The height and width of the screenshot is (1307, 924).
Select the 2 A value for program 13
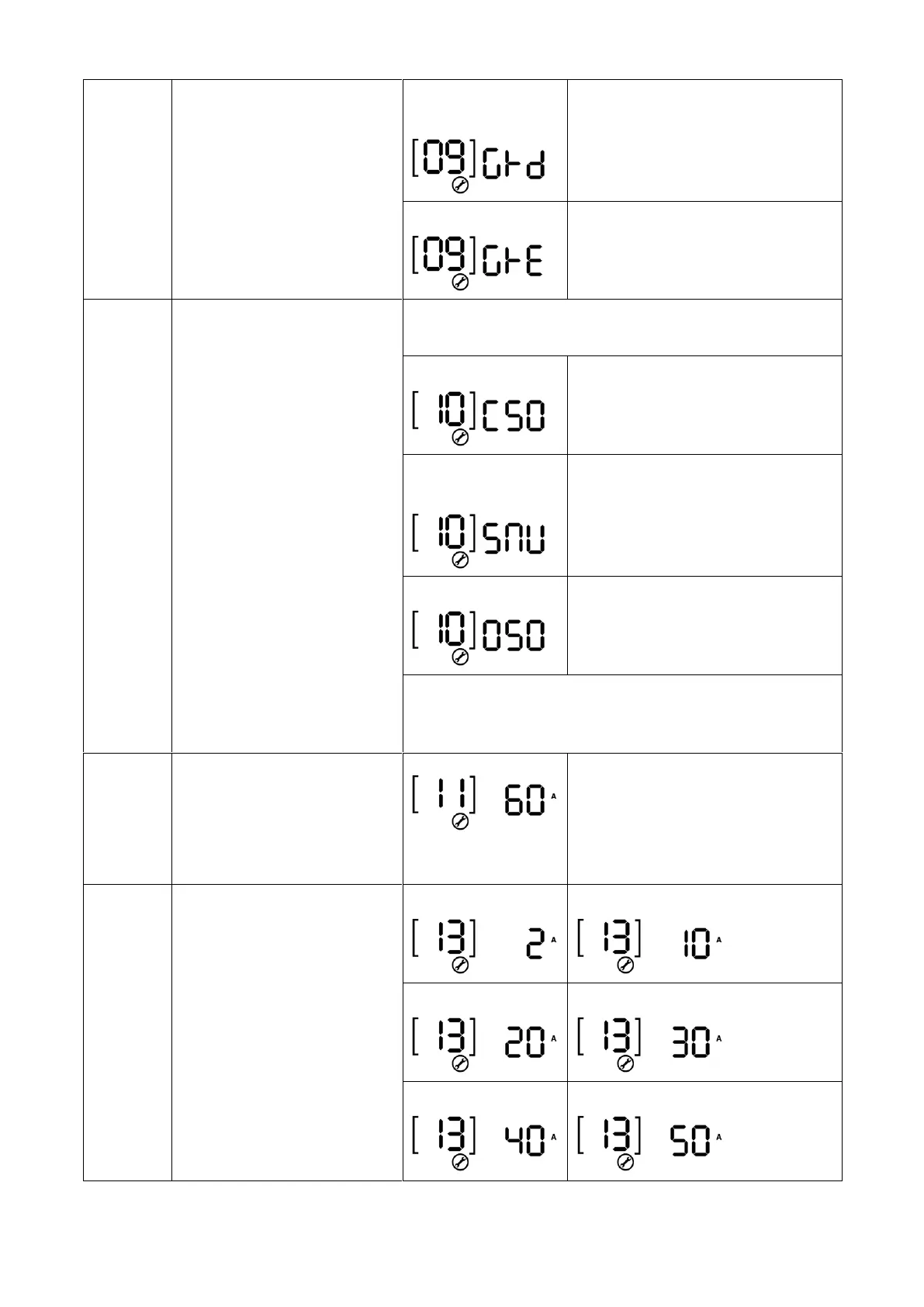pyautogui.click(x=535, y=944)
